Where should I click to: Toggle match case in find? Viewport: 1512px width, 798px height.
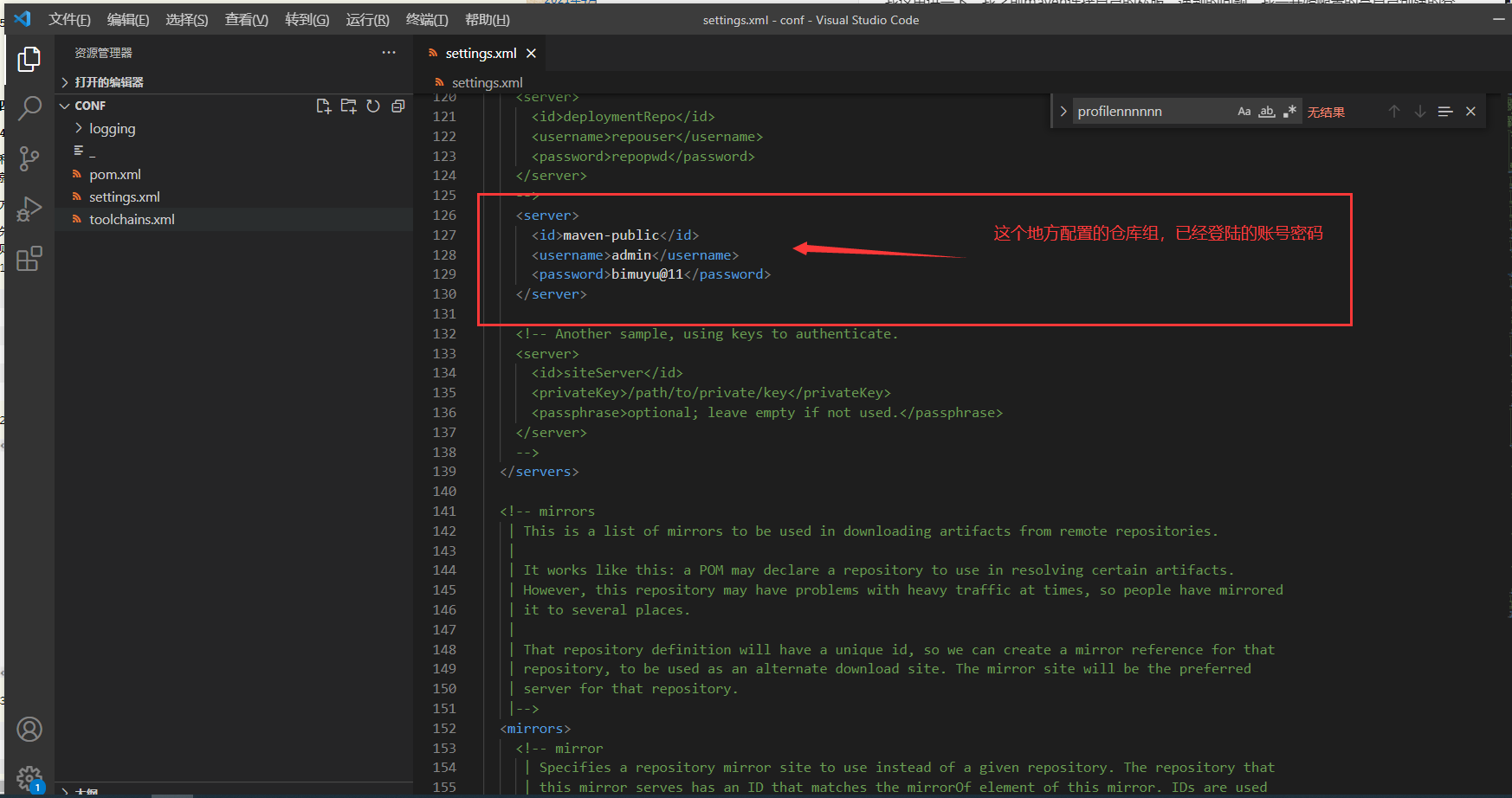coord(1244,112)
